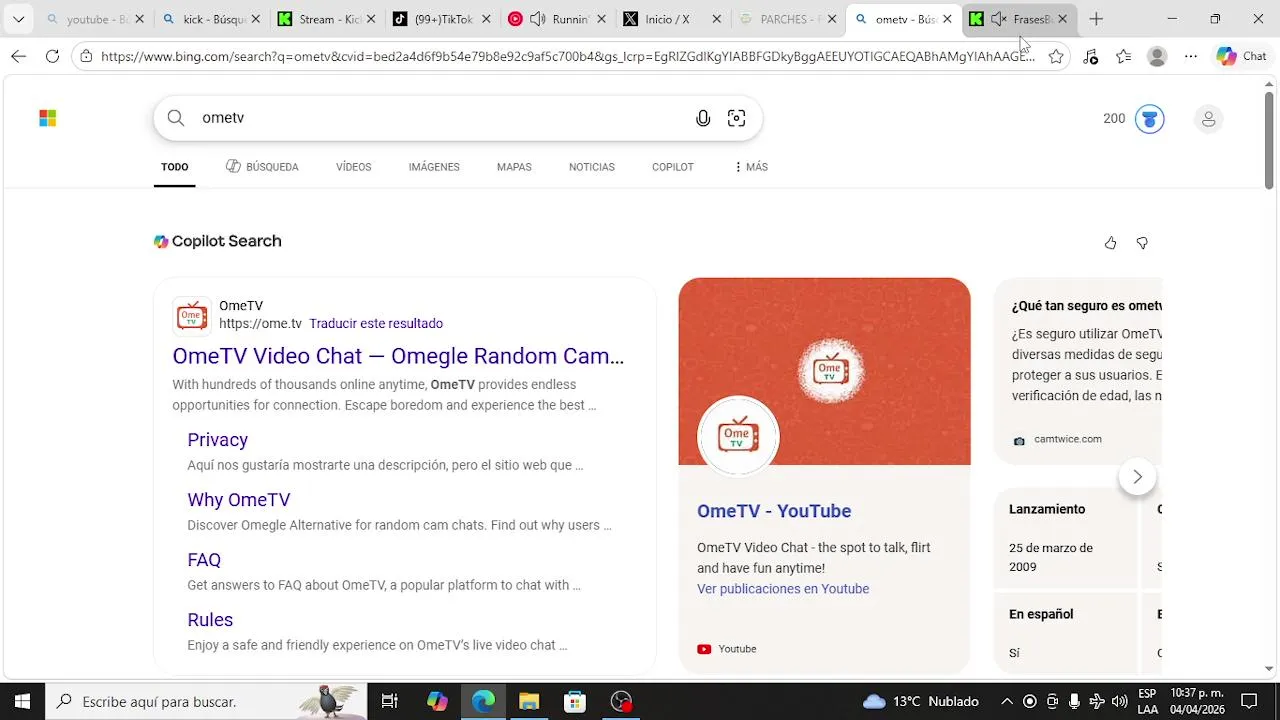Open the Privacy sitelink
The width and height of the screenshot is (1280, 720).
point(217,440)
